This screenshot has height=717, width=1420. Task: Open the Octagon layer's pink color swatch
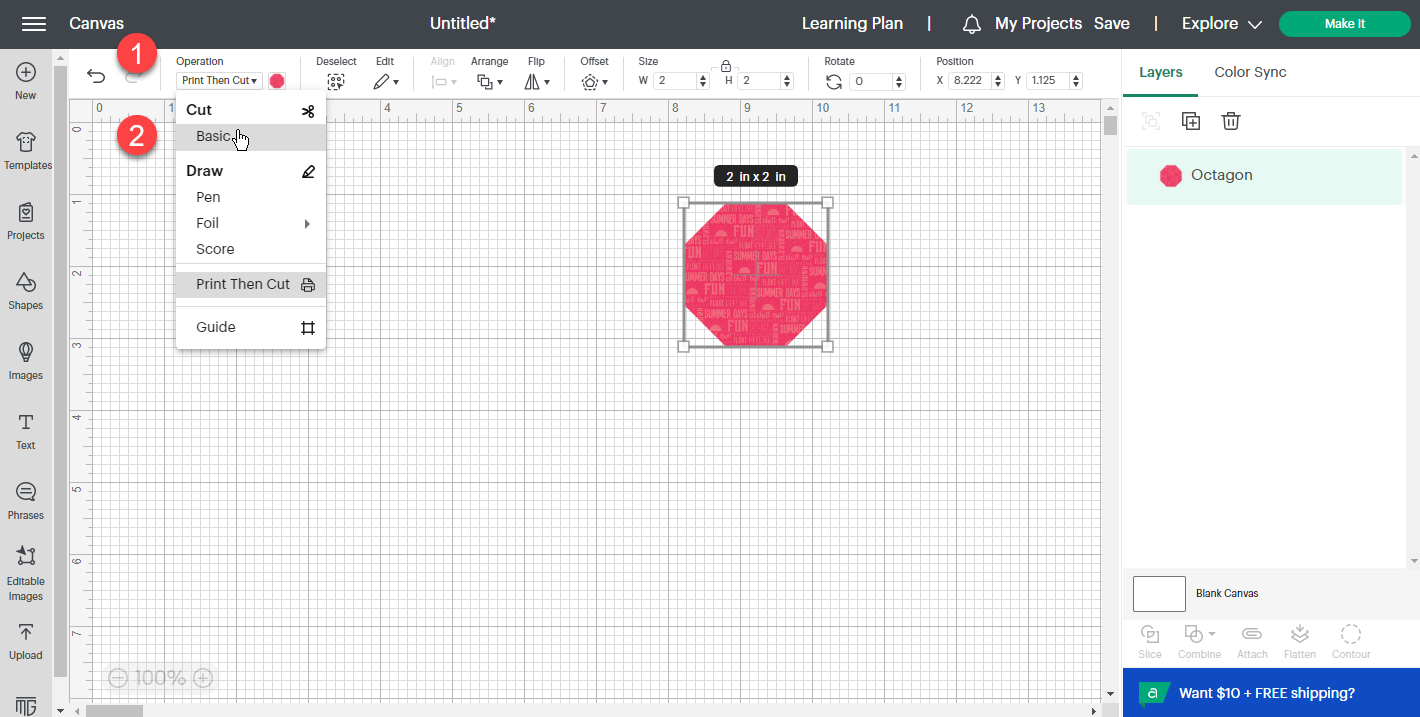pyautogui.click(x=1170, y=175)
